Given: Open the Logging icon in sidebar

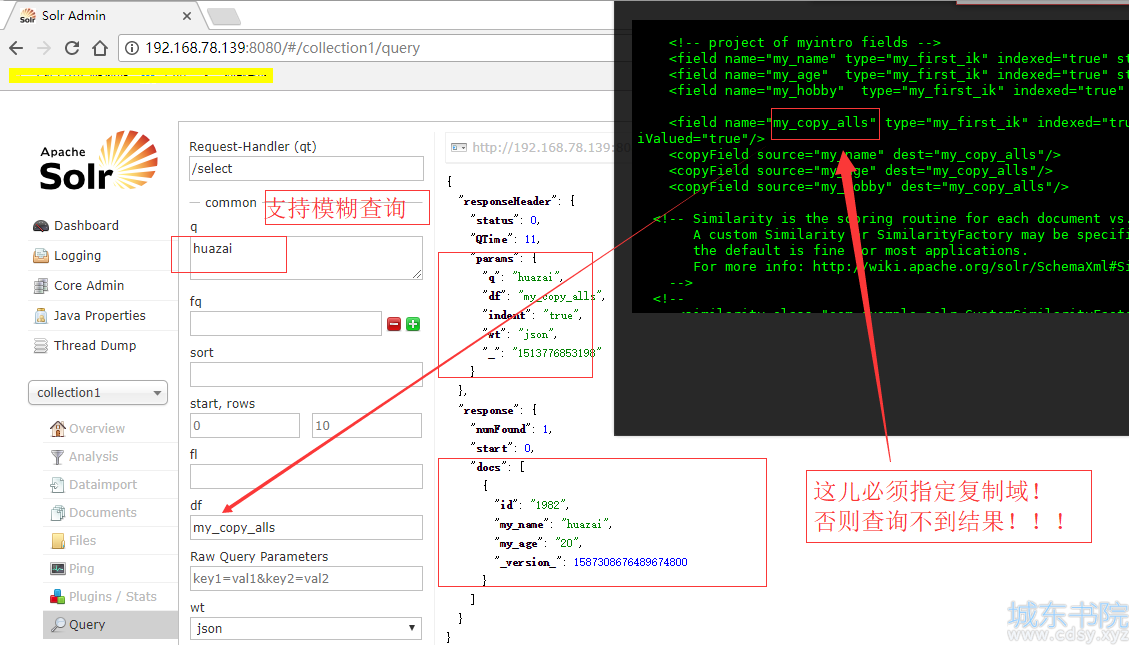Looking at the screenshot, I should click(41, 256).
